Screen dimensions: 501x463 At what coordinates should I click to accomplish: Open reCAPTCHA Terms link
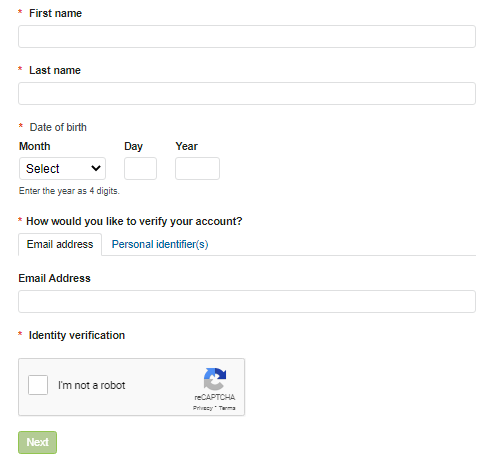pos(227,408)
